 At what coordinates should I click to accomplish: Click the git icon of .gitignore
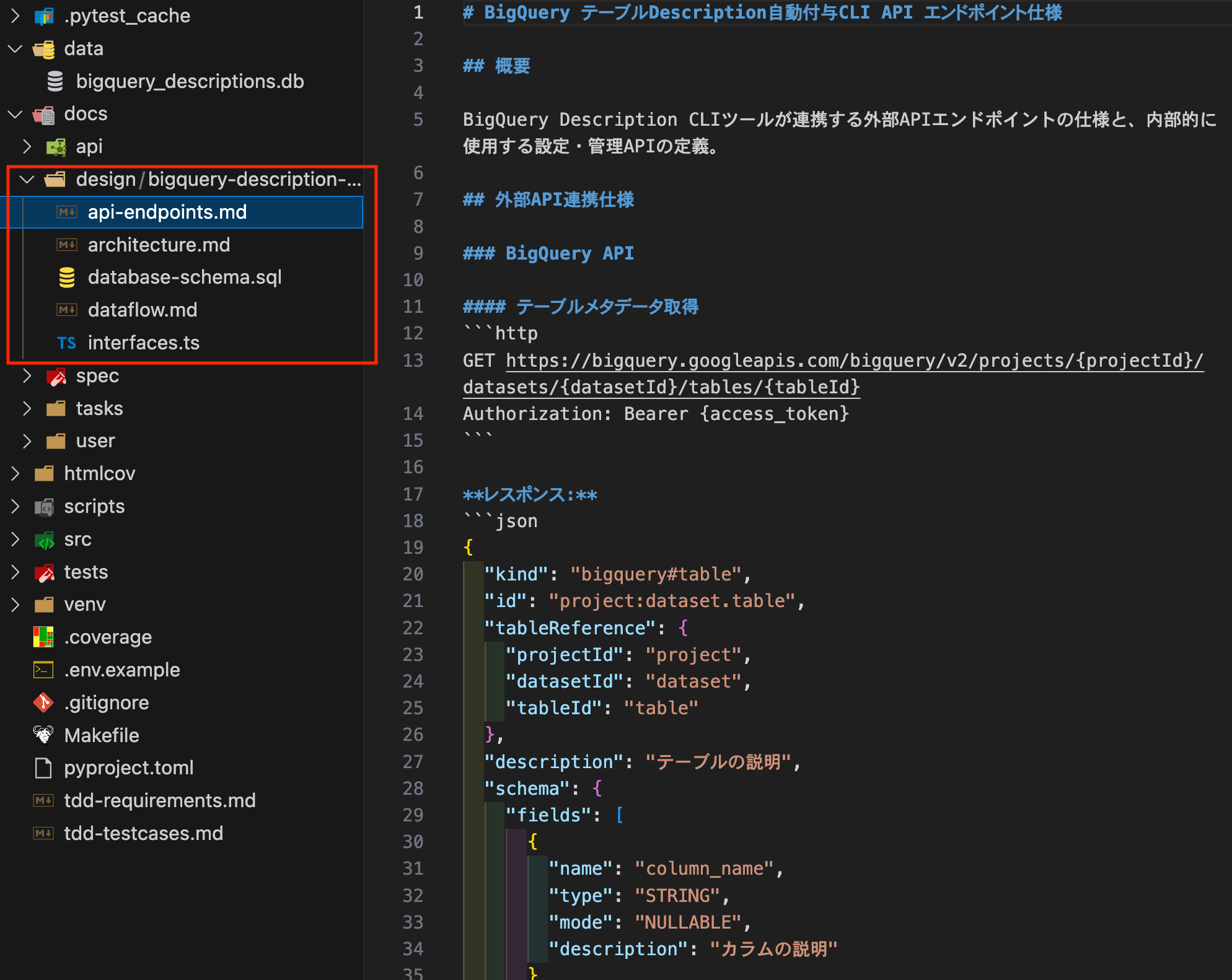pyautogui.click(x=43, y=702)
